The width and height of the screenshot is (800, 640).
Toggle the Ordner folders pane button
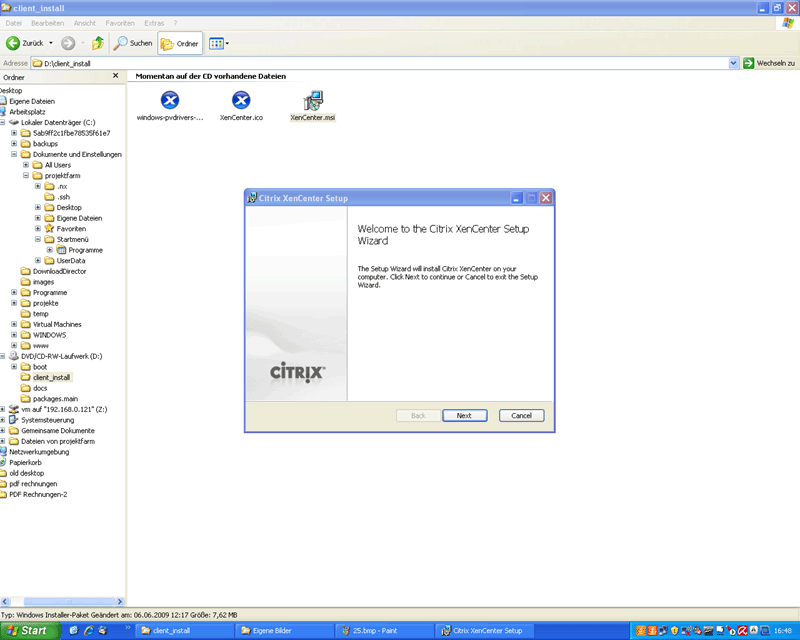[x=180, y=43]
